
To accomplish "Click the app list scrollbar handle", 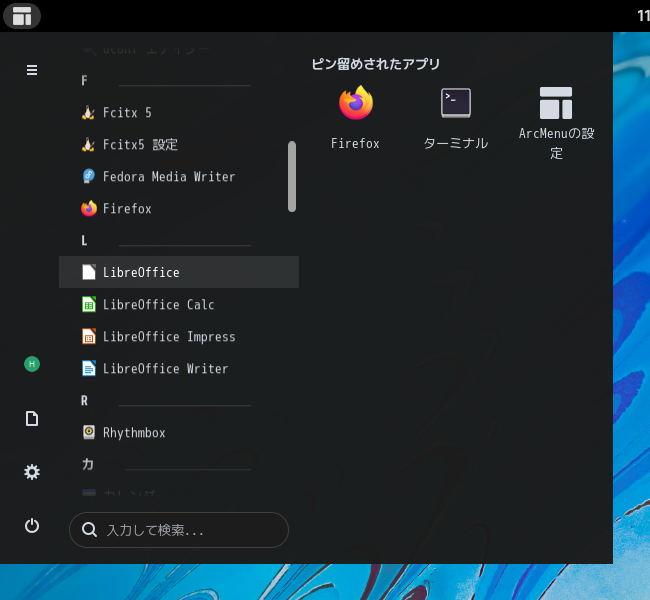I will [x=292, y=177].
